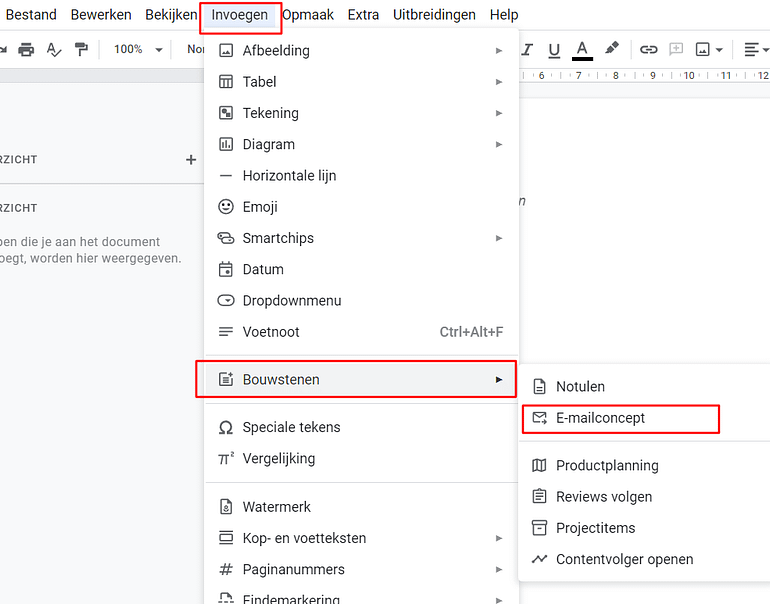
Task: Expand the Diagram submenu arrow
Action: (499, 144)
